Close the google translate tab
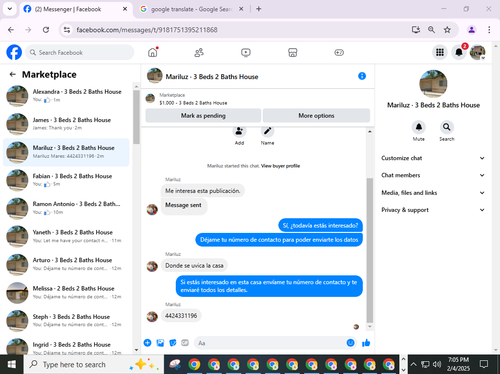 (x=241, y=9)
